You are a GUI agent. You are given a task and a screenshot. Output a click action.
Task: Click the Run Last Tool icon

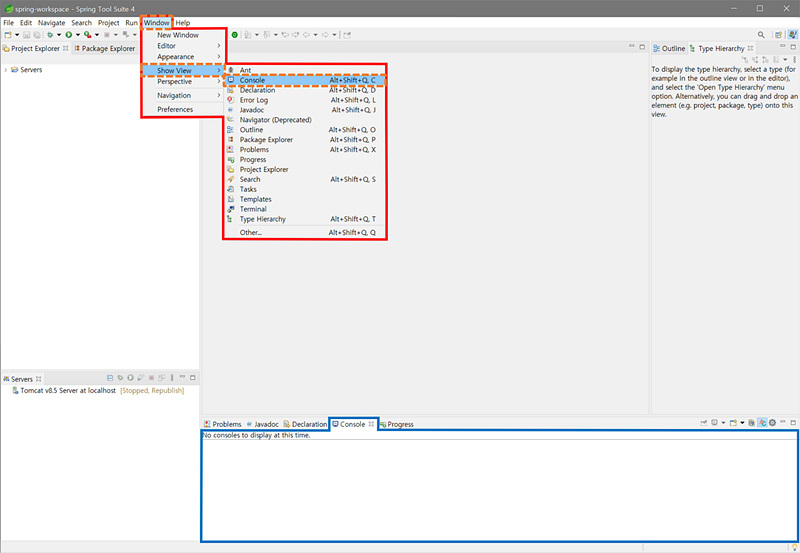pos(88,35)
